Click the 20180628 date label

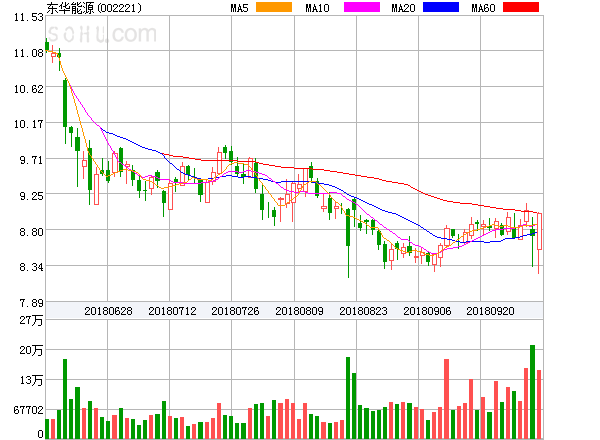(107, 311)
